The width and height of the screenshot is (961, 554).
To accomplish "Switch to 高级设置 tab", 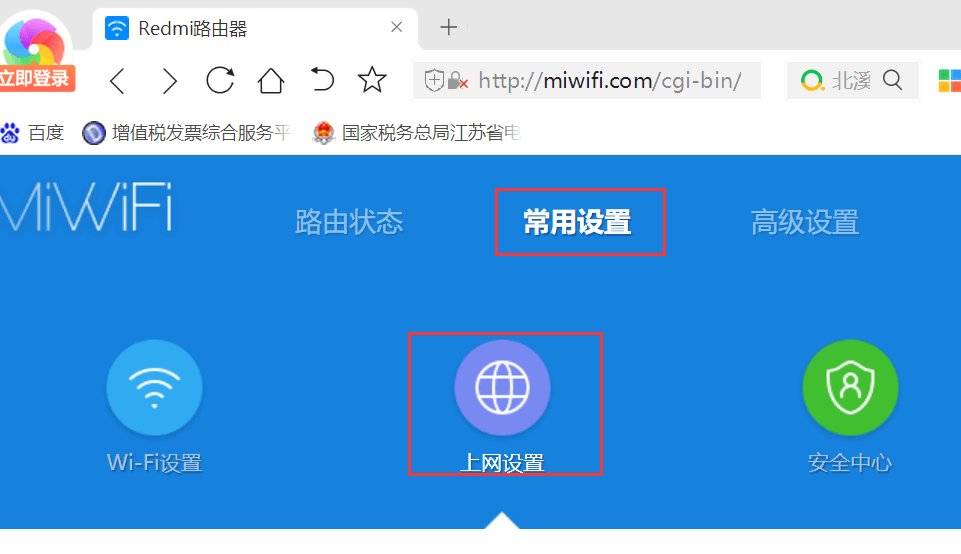I will 805,222.
